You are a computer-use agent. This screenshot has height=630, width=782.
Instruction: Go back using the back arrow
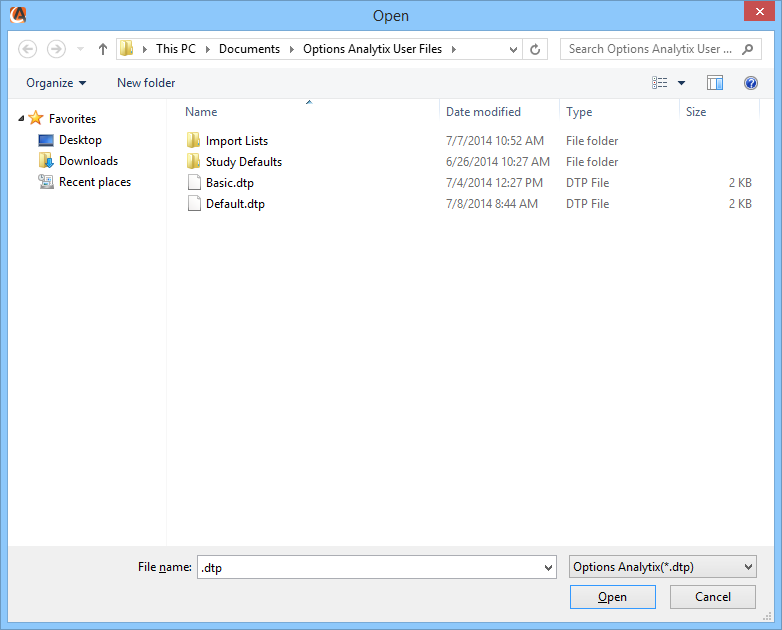tap(27, 49)
